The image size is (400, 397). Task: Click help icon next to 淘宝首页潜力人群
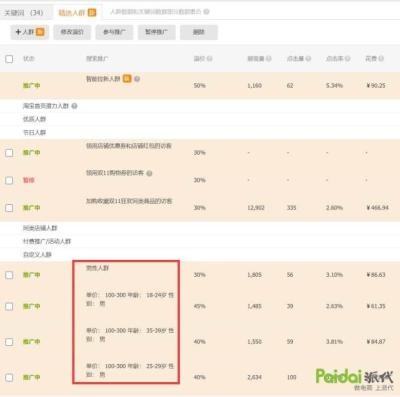tap(74, 106)
